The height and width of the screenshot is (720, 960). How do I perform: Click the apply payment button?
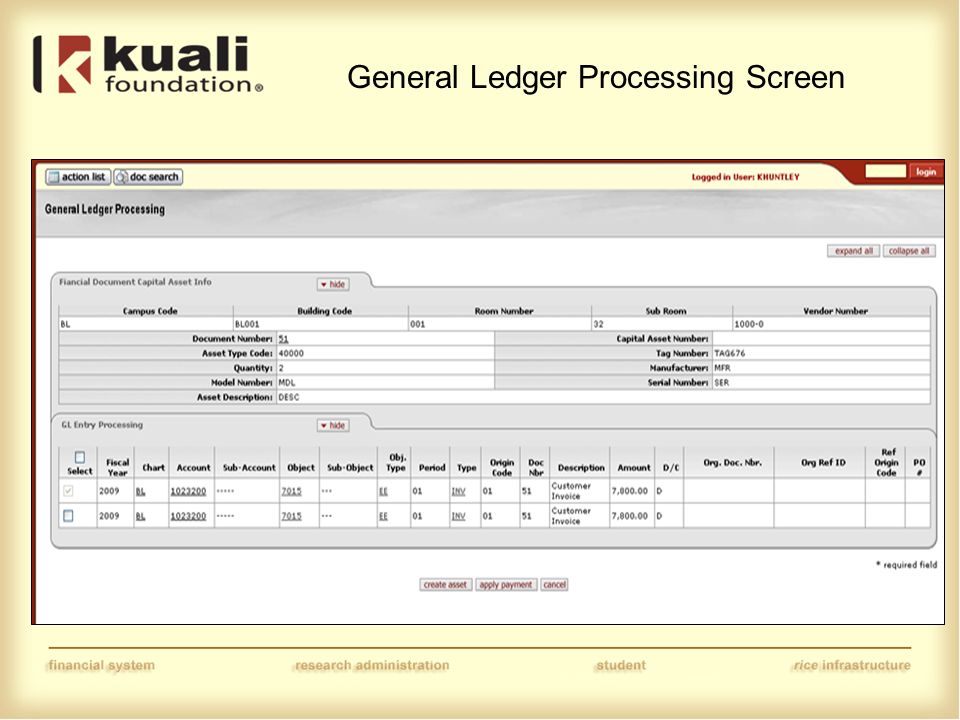[x=506, y=585]
